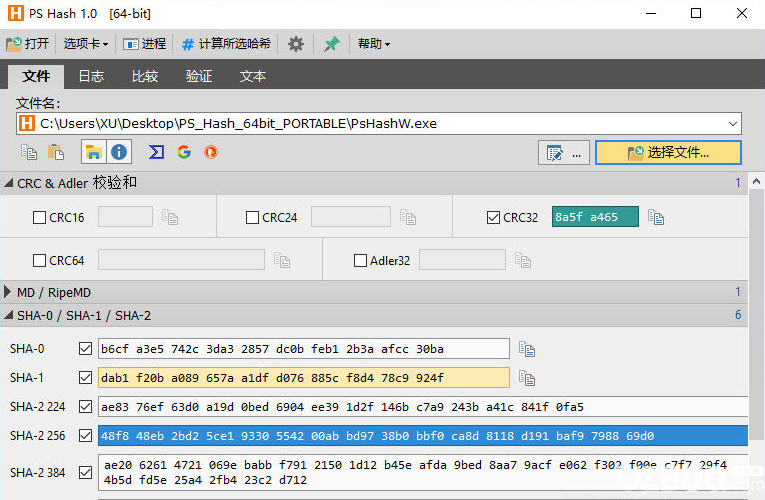Switch to the 比较 tab
Screen dimensions: 765x500
[x=145, y=76]
